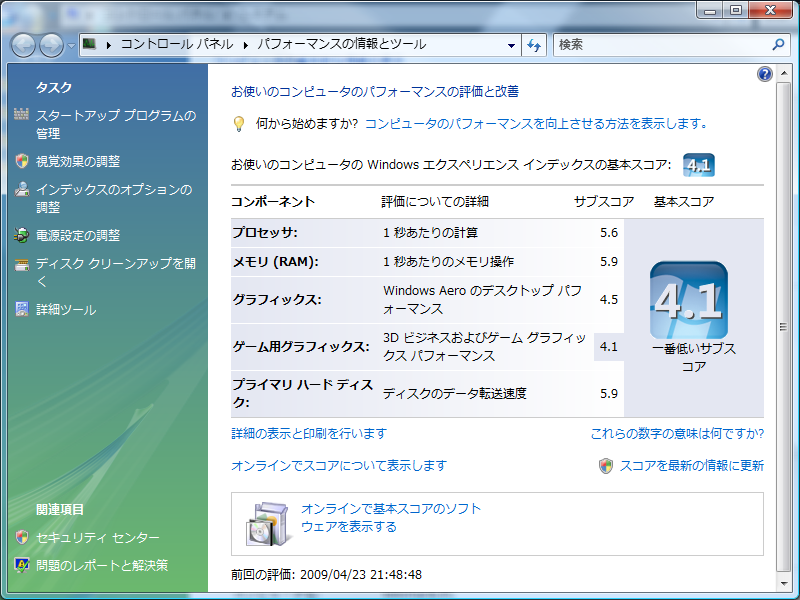Click the Forward navigation arrow button
Image resolution: width=800 pixels, height=600 pixels.
click(x=52, y=45)
